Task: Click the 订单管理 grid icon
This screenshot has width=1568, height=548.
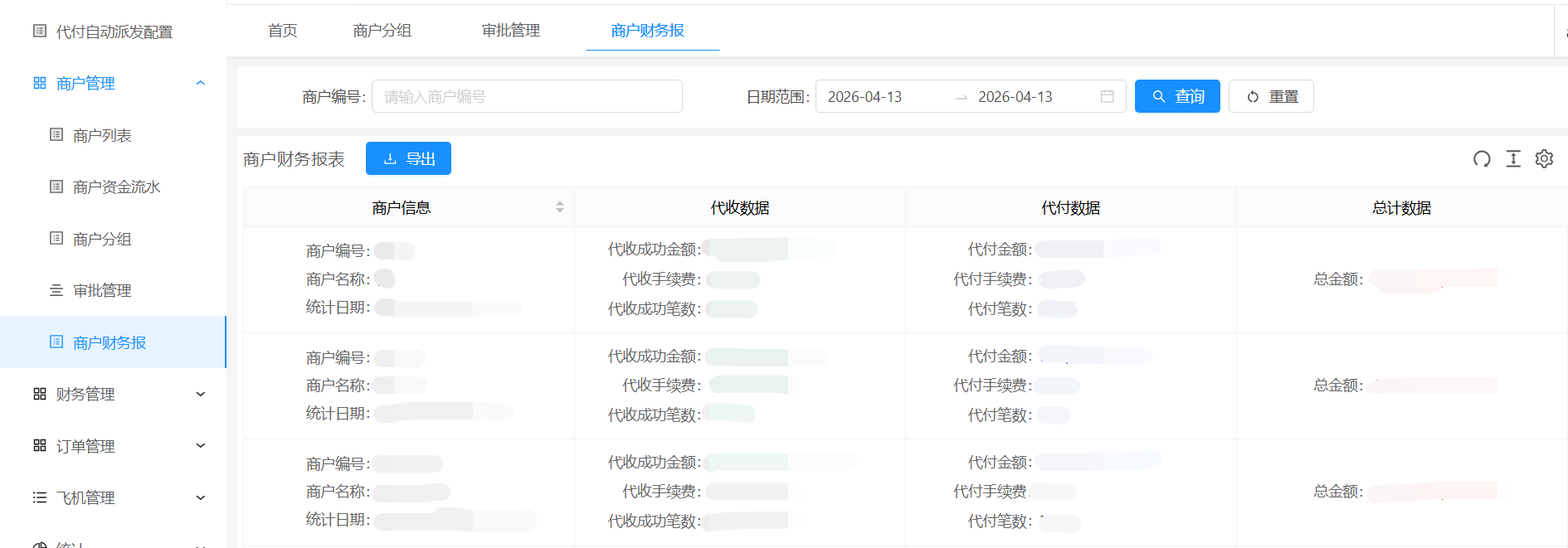Action: coord(39,445)
